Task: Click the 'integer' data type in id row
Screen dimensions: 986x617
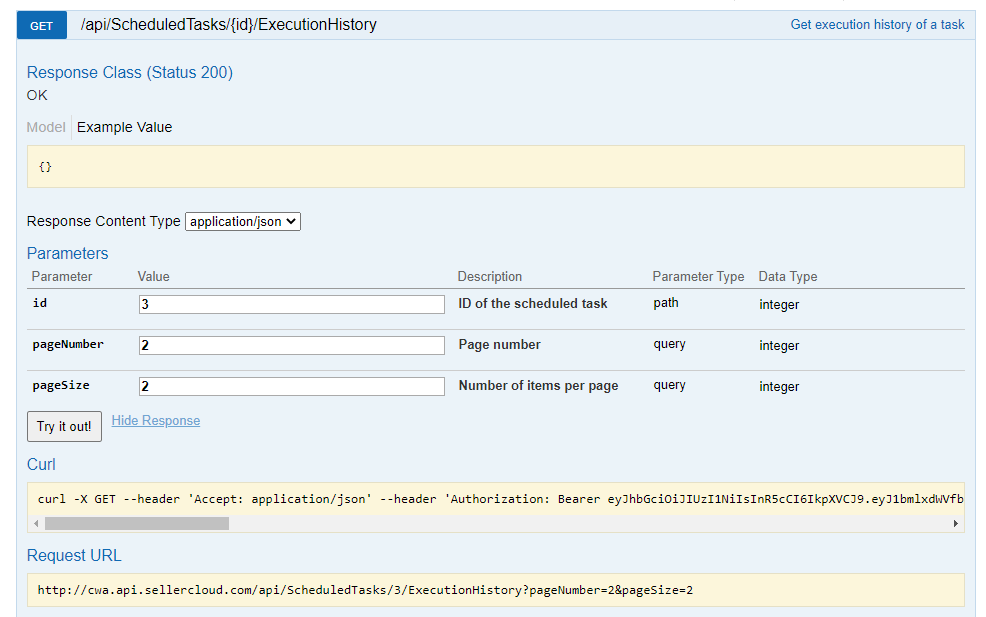Action: point(779,304)
